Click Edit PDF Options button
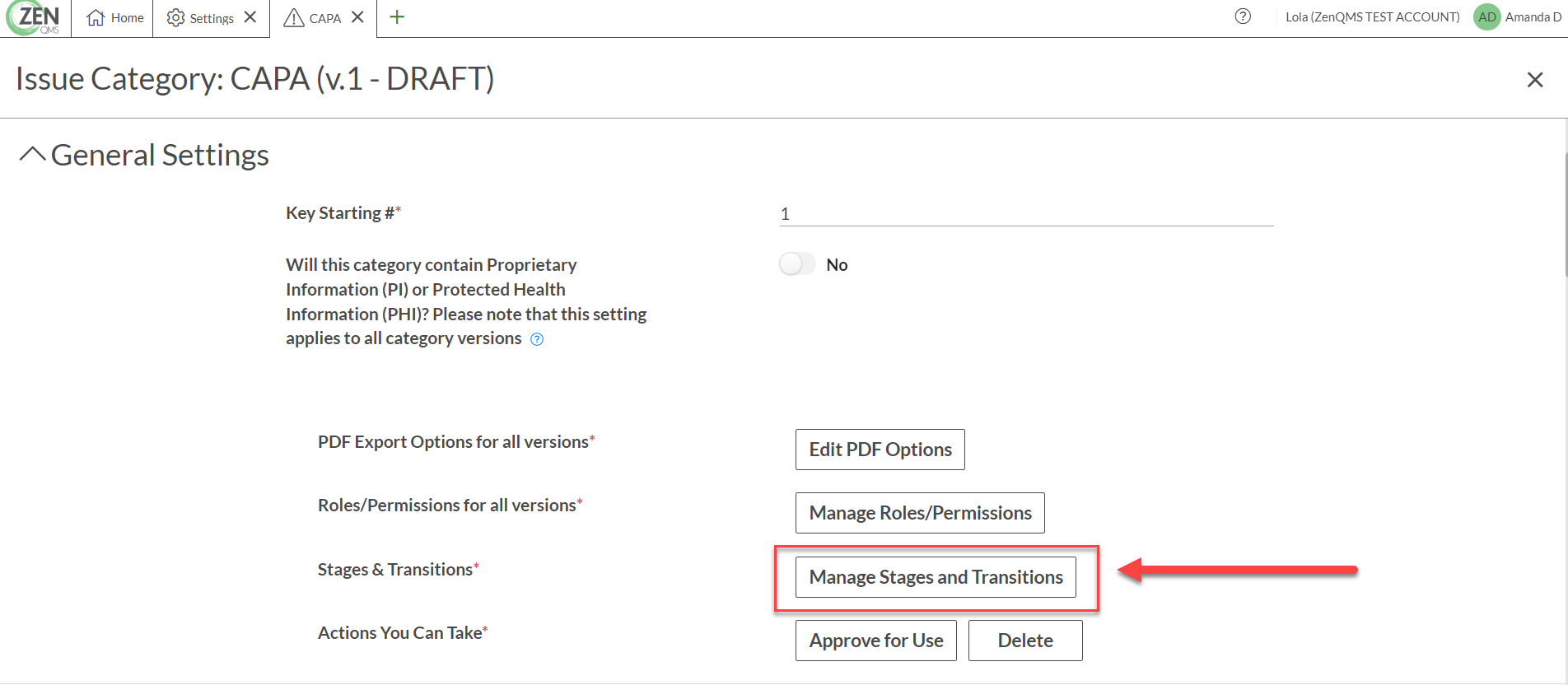This screenshot has width=1568, height=685. (880, 450)
